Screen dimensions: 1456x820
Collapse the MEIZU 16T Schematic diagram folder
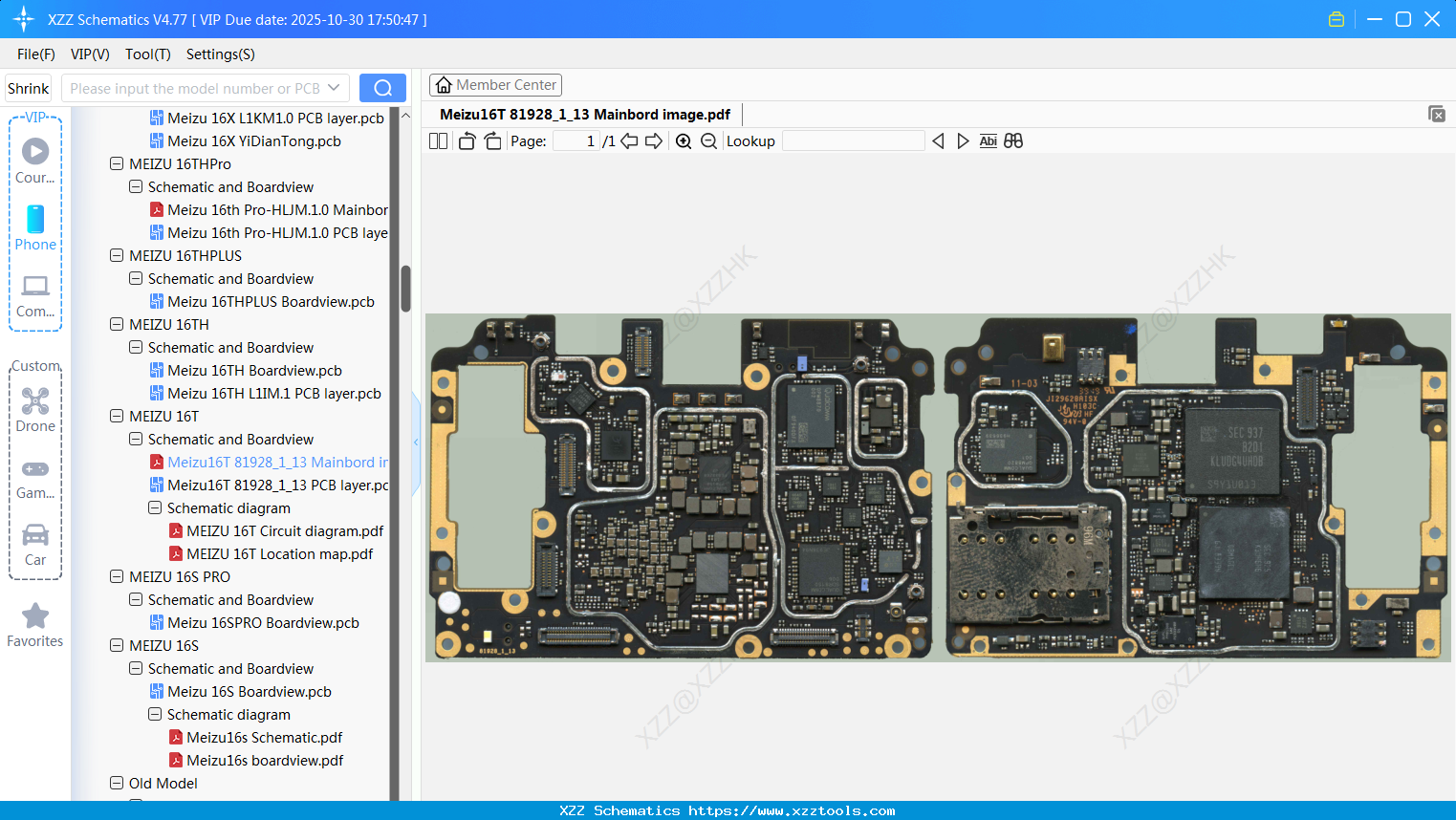[x=155, y=508]
